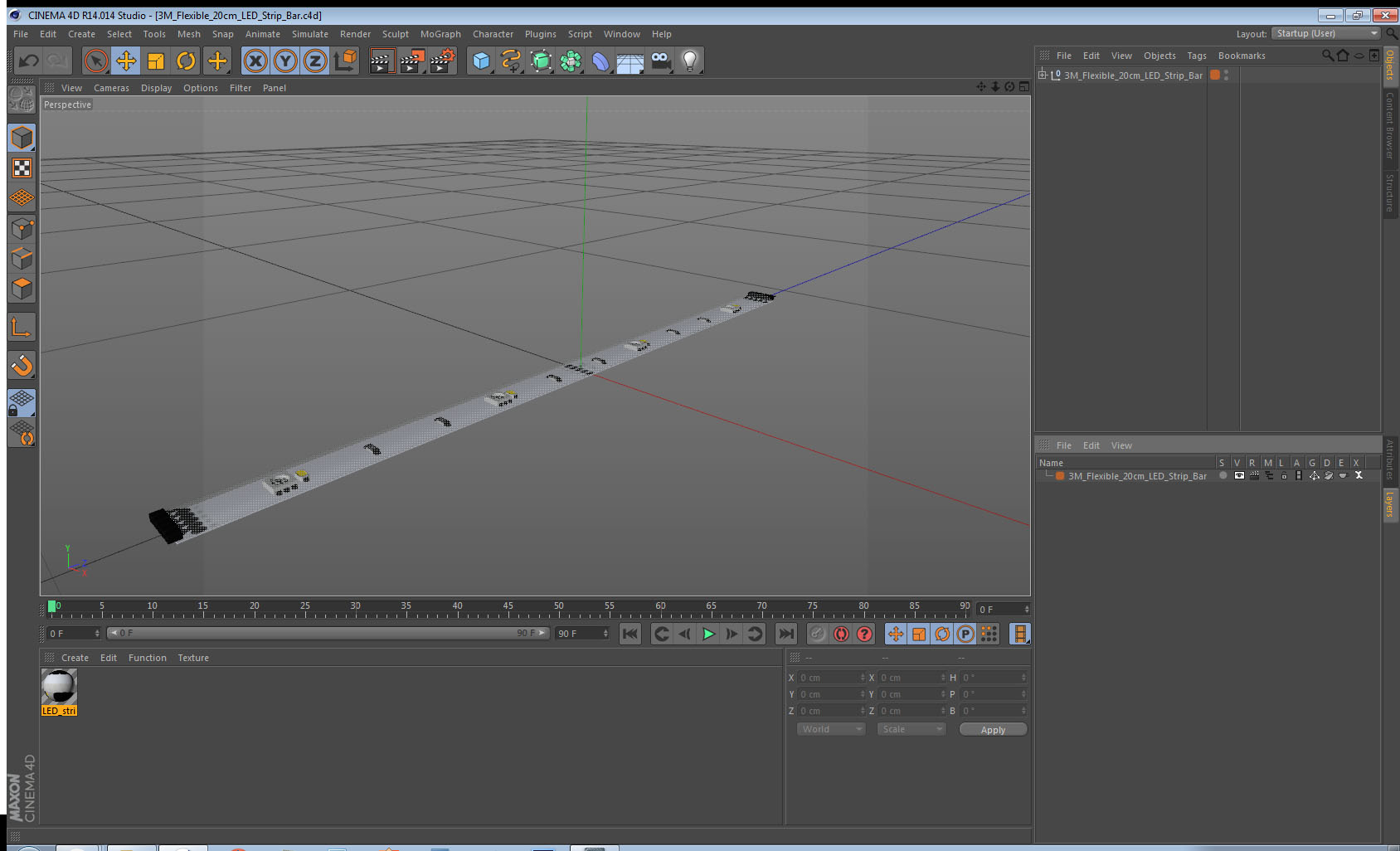Toggle X axis lock
This screenshot has width=1400, height=851.
coord(255,61)
